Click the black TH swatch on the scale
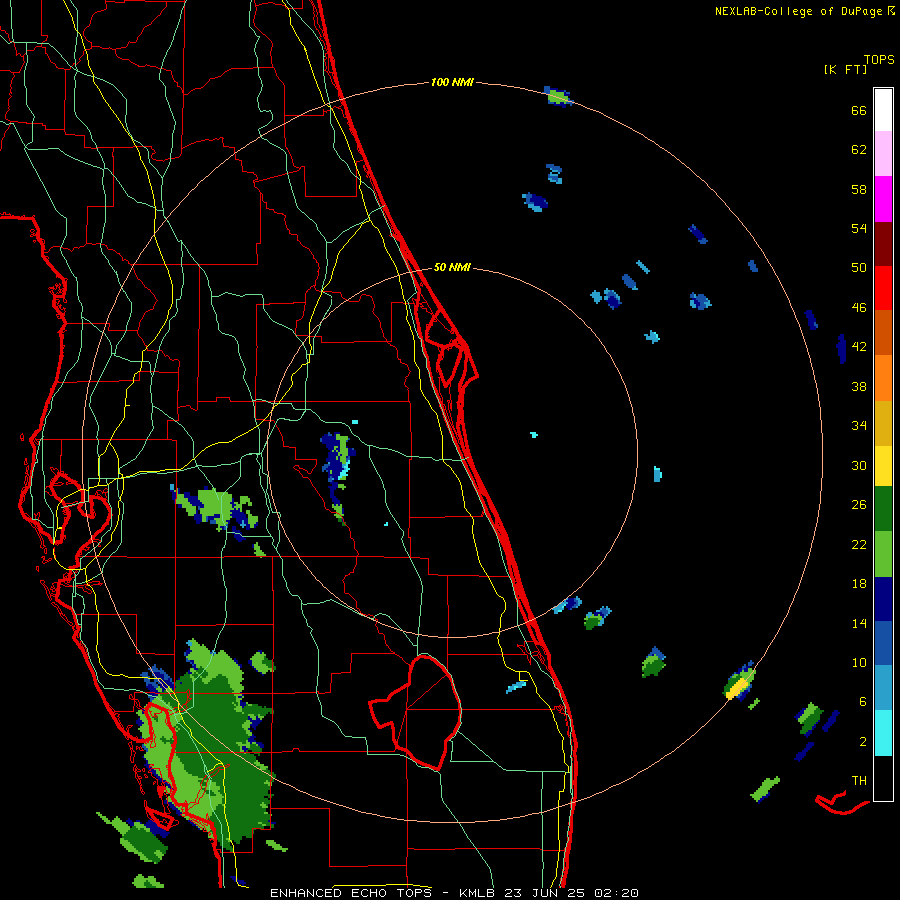The height and width of the screenshot is (900, 900). coord(883,778)
